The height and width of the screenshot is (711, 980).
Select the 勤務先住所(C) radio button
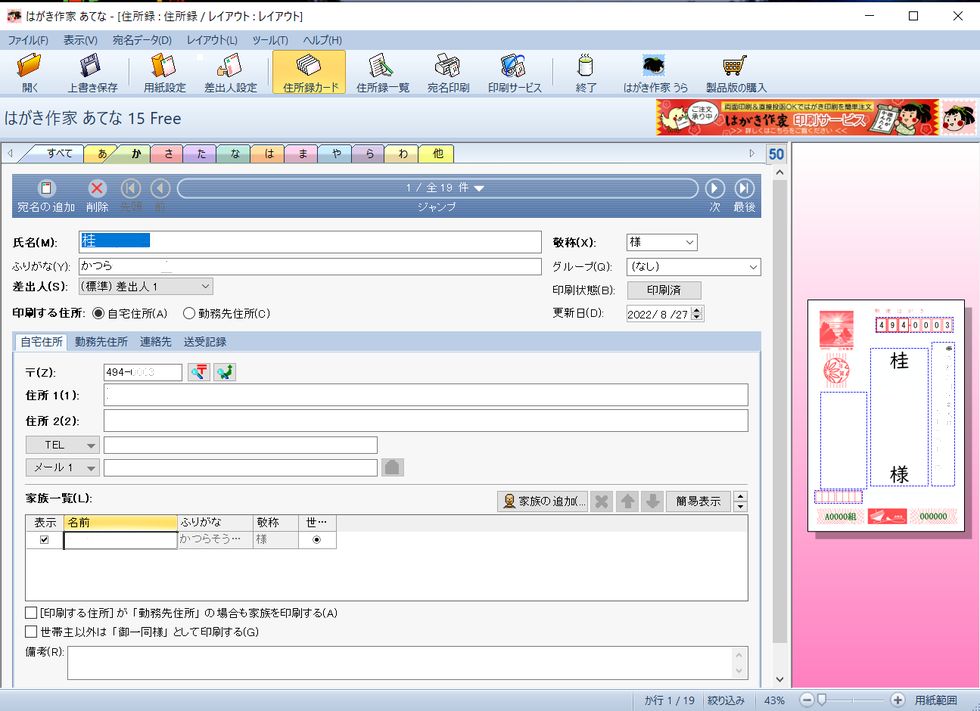pyautogui.click(x=189, y=314)
